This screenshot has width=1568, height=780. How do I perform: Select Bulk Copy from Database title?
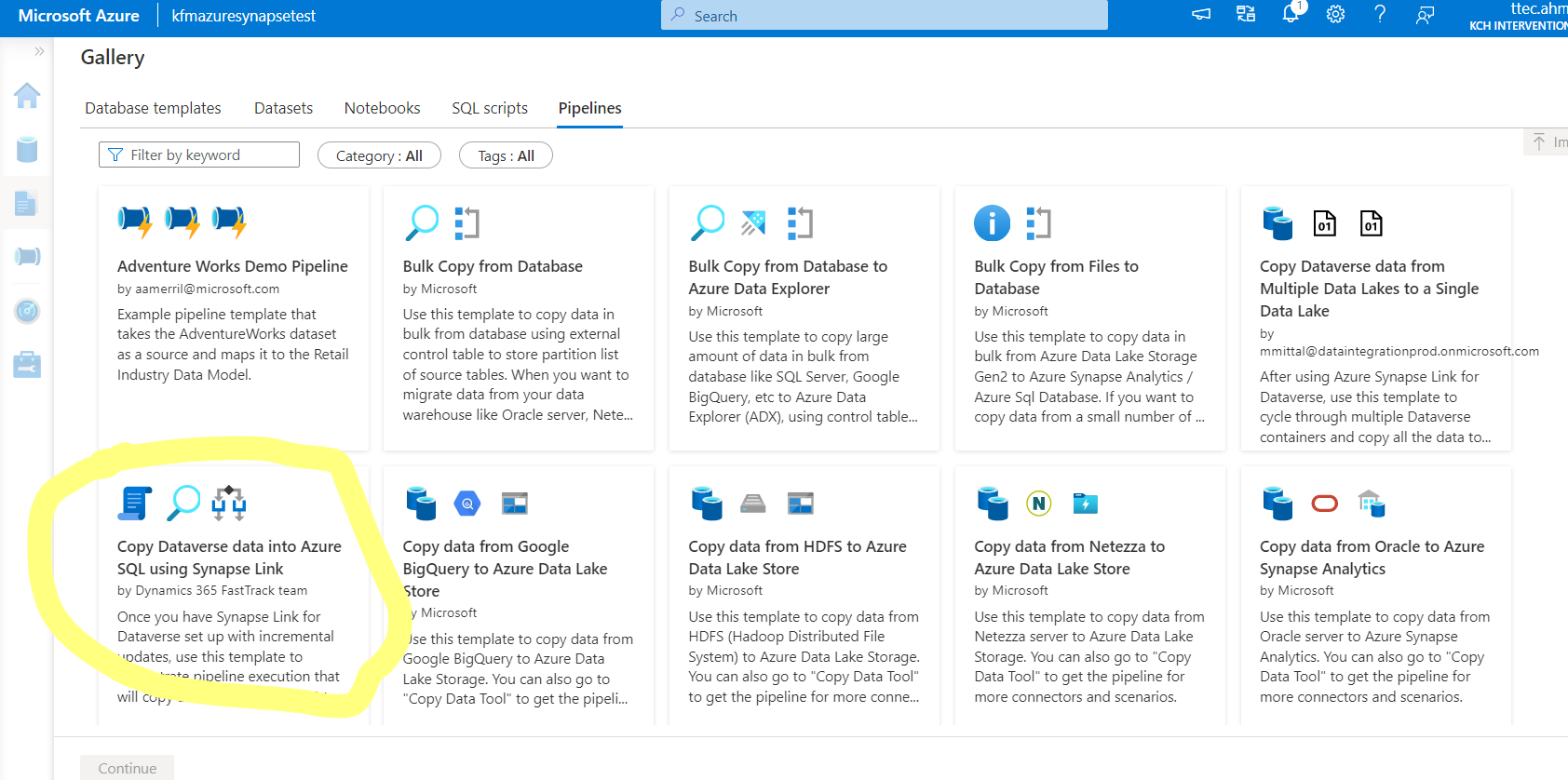click(x=493, y=266)
